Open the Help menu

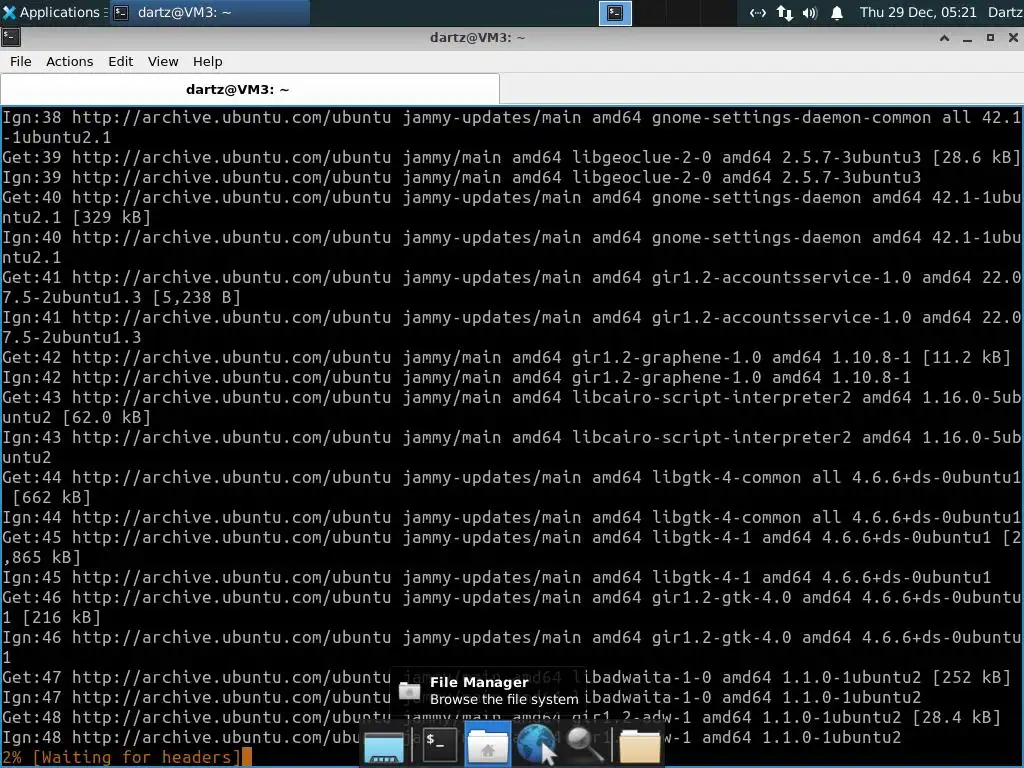[207, 61]
